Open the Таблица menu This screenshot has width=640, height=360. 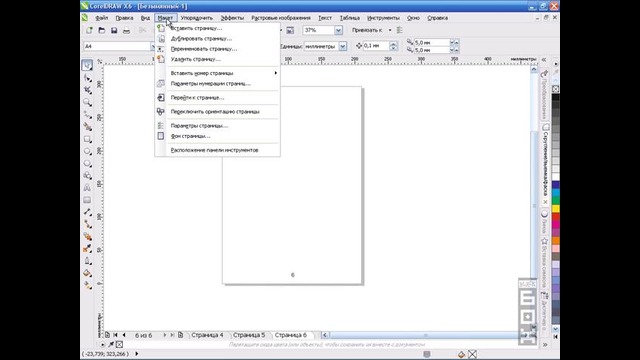tap(350, 18)
